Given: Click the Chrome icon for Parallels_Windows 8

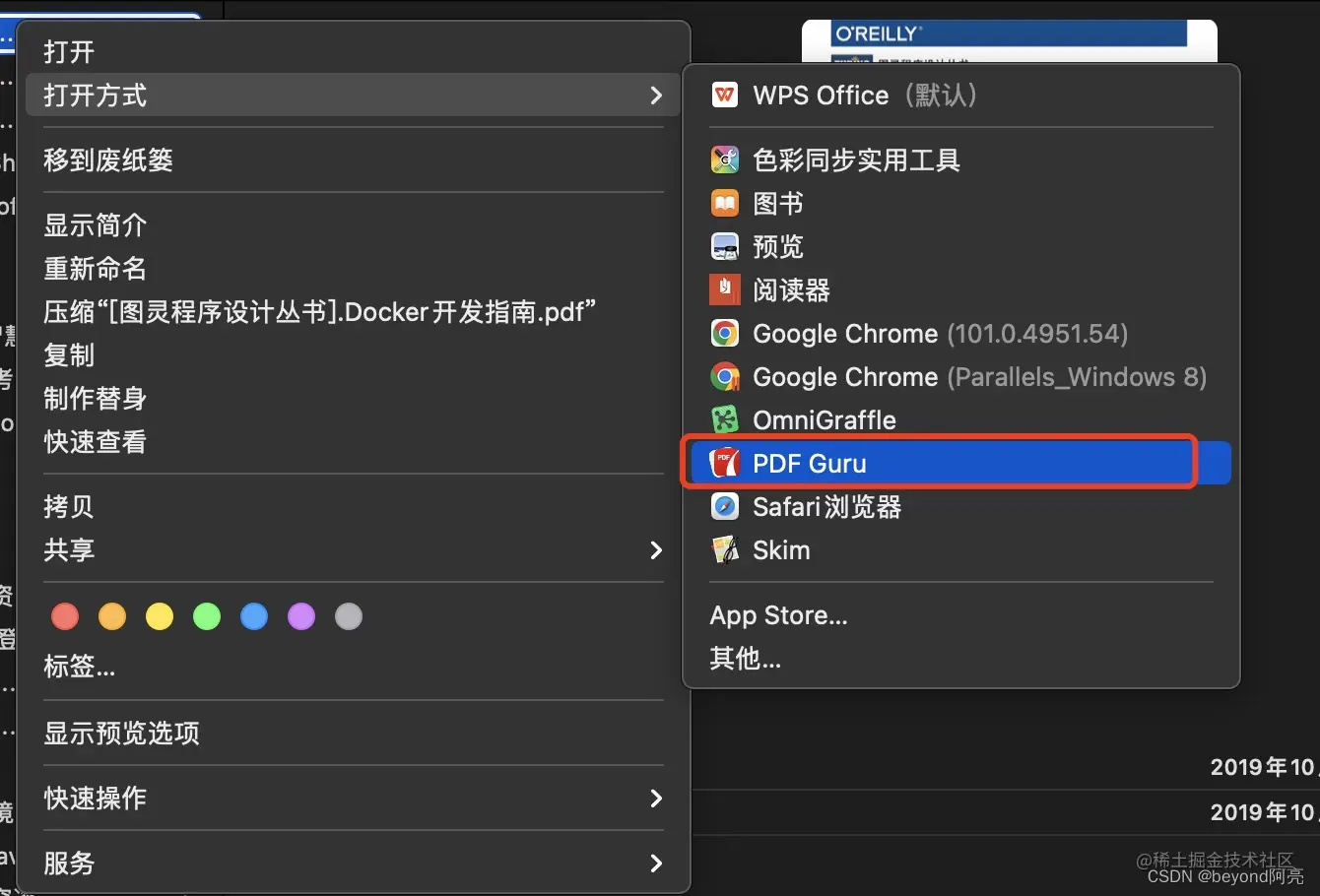Looking at the screenshot, I should pos(725,377).
